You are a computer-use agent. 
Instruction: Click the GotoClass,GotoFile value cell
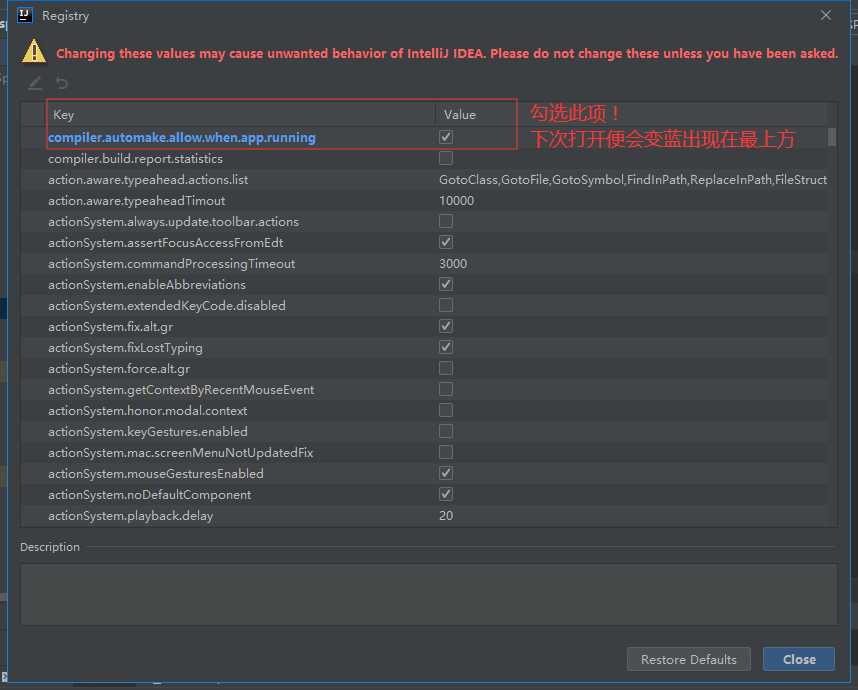point(633,179)
